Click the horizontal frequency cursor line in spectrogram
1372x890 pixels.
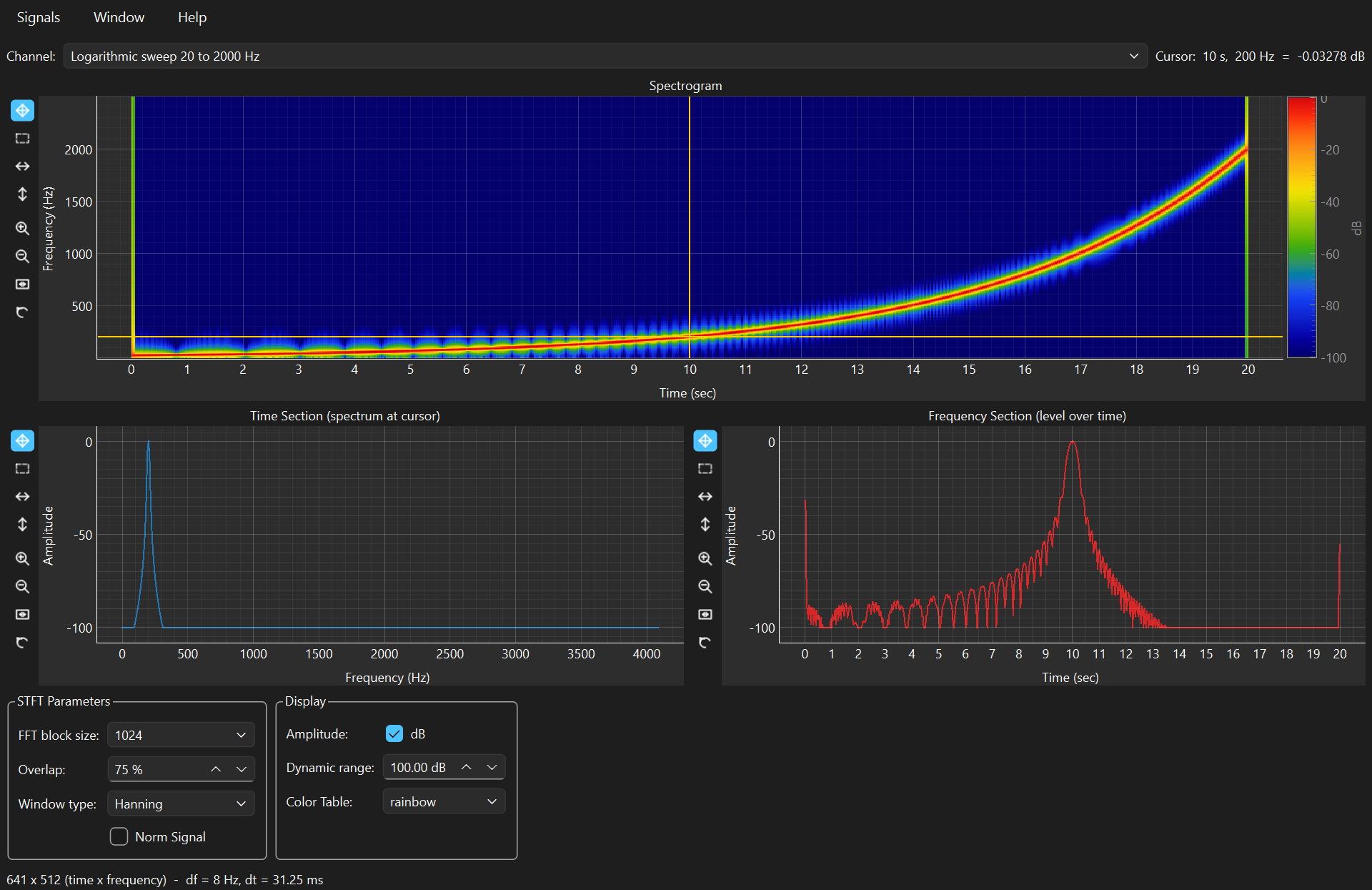690,337
